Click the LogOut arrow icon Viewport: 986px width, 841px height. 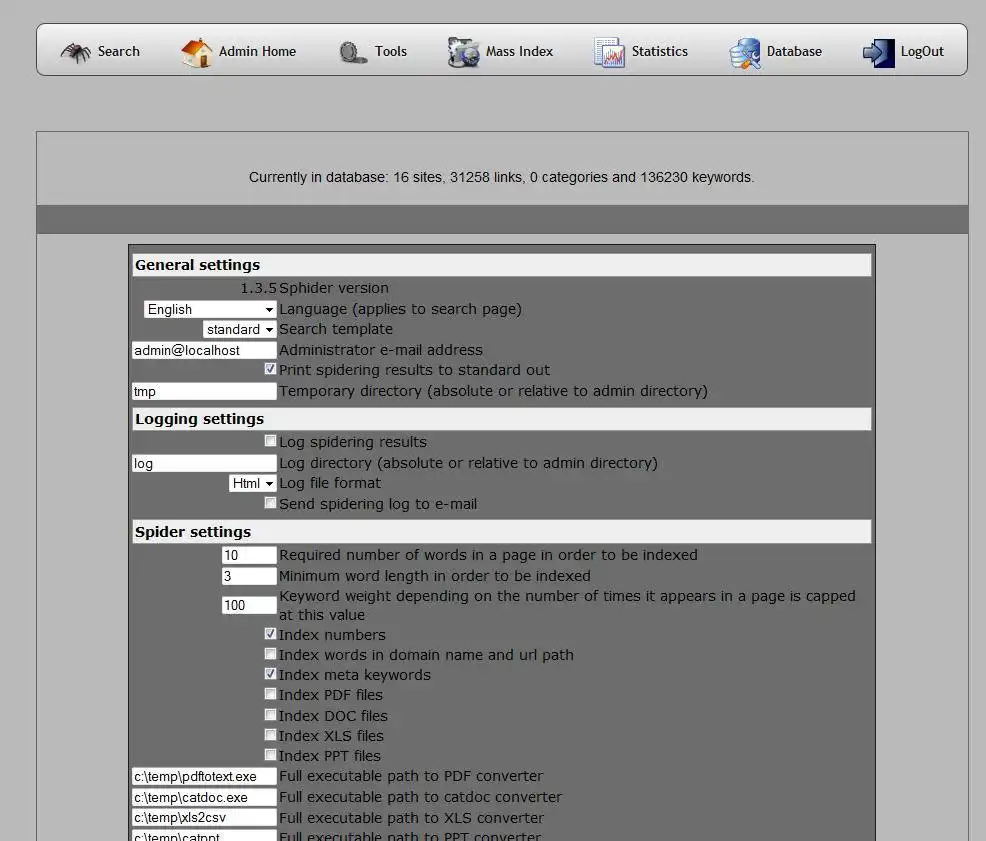point(878,53)
